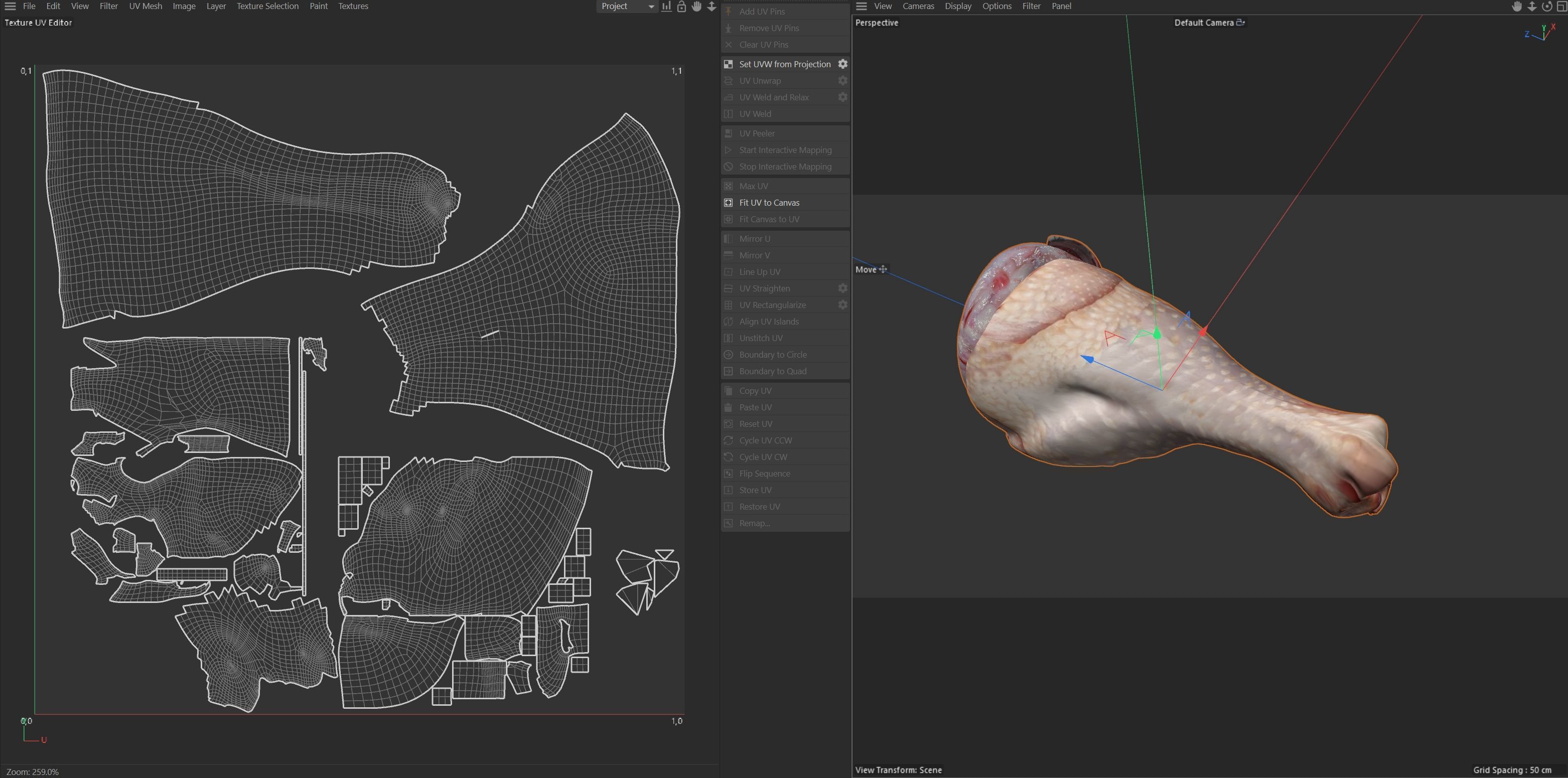This screenshot has height=778, width=1568.
Task: Open the Project dropdown
Action: click(627, 6)
